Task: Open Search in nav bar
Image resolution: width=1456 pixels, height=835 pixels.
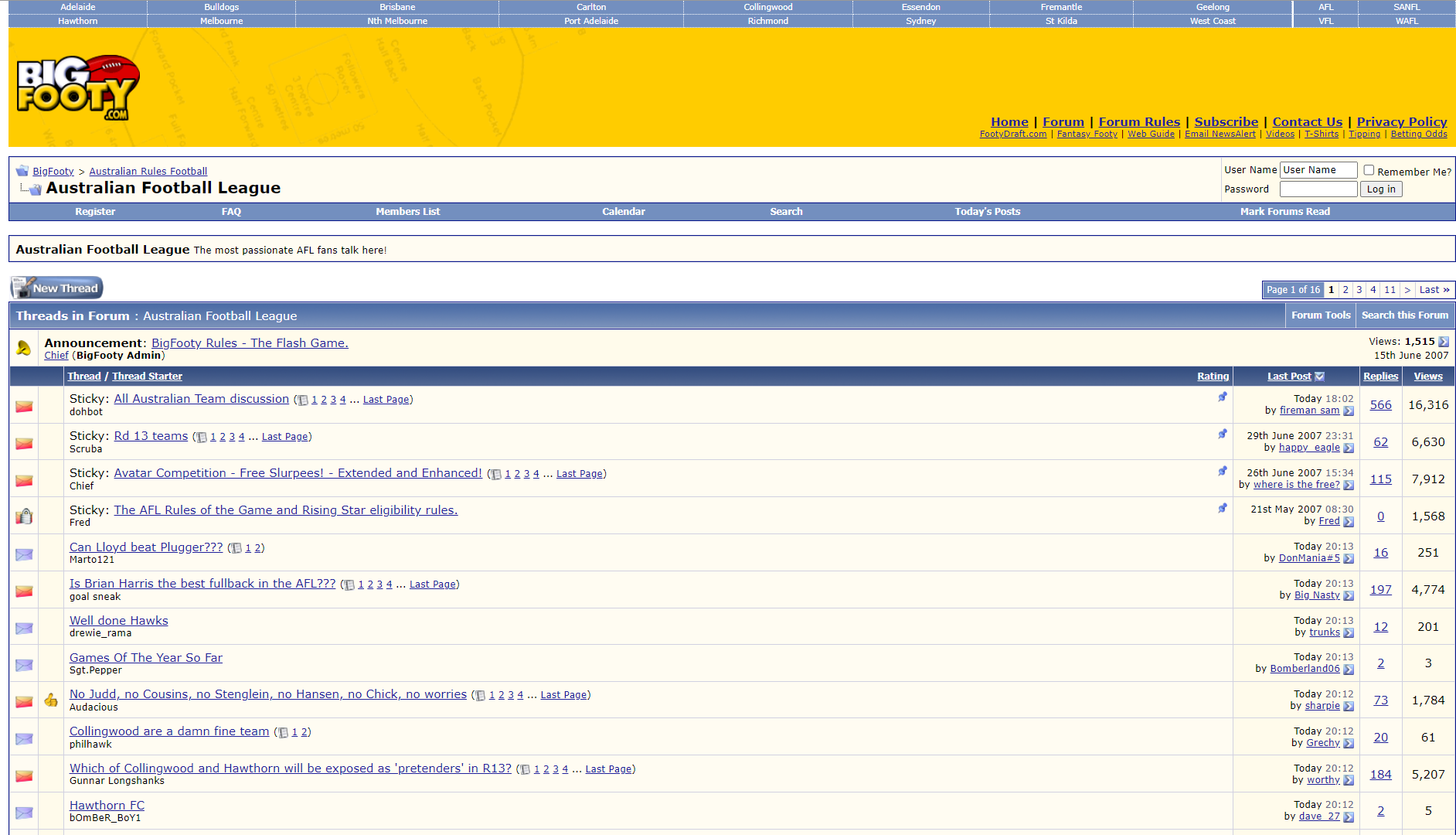Action: 786,212
